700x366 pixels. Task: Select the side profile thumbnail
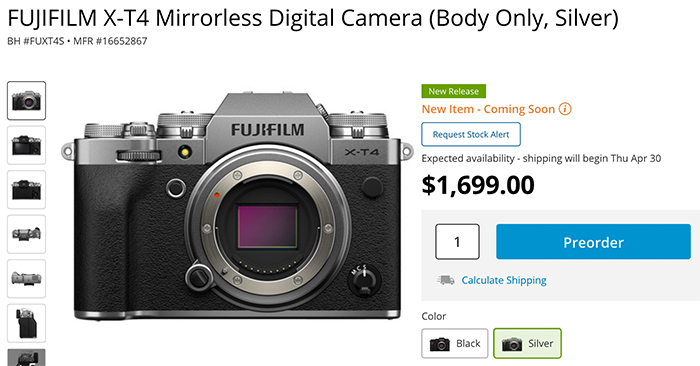pyautogui.click(x=26, y=323)
